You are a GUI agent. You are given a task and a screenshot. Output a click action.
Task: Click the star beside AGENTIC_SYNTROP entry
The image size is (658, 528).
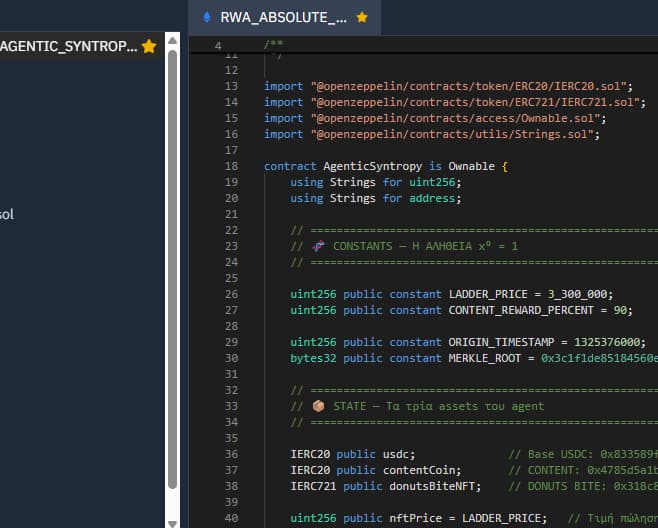click(149, 46)
